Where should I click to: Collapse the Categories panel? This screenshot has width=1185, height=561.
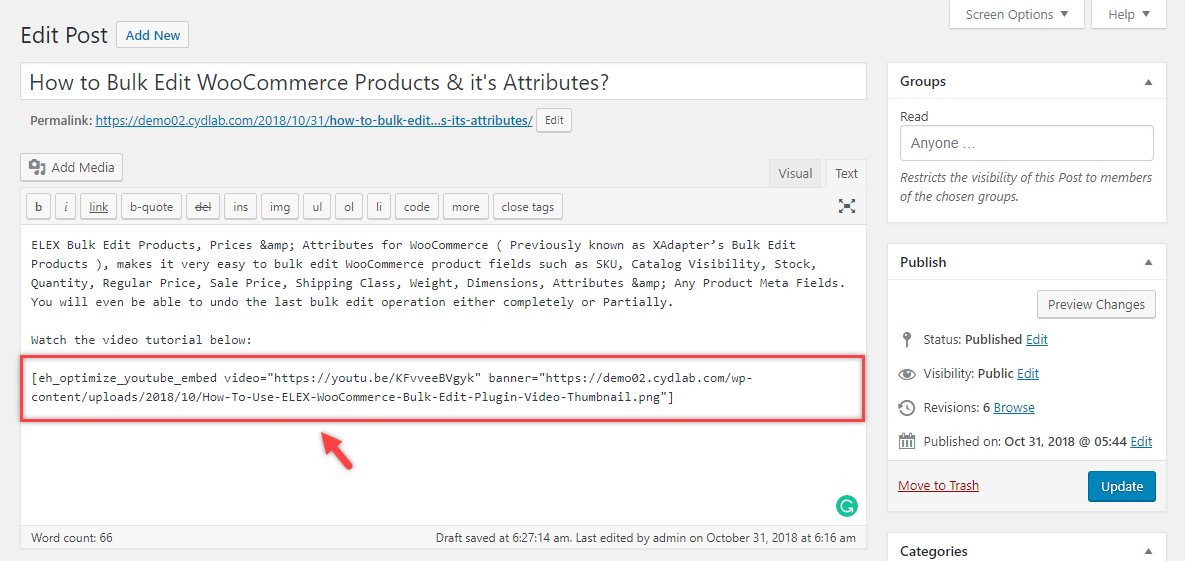1148,551
